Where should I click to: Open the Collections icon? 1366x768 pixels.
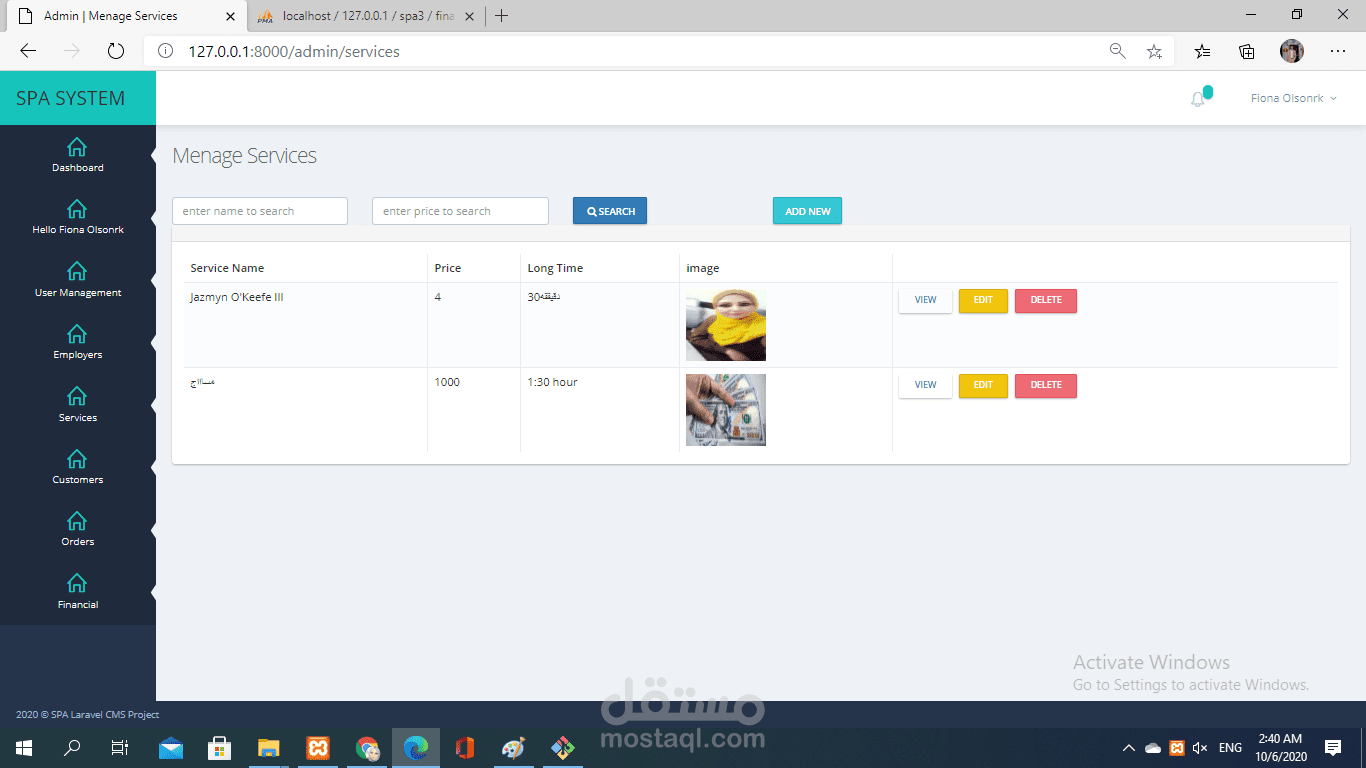1247,51
